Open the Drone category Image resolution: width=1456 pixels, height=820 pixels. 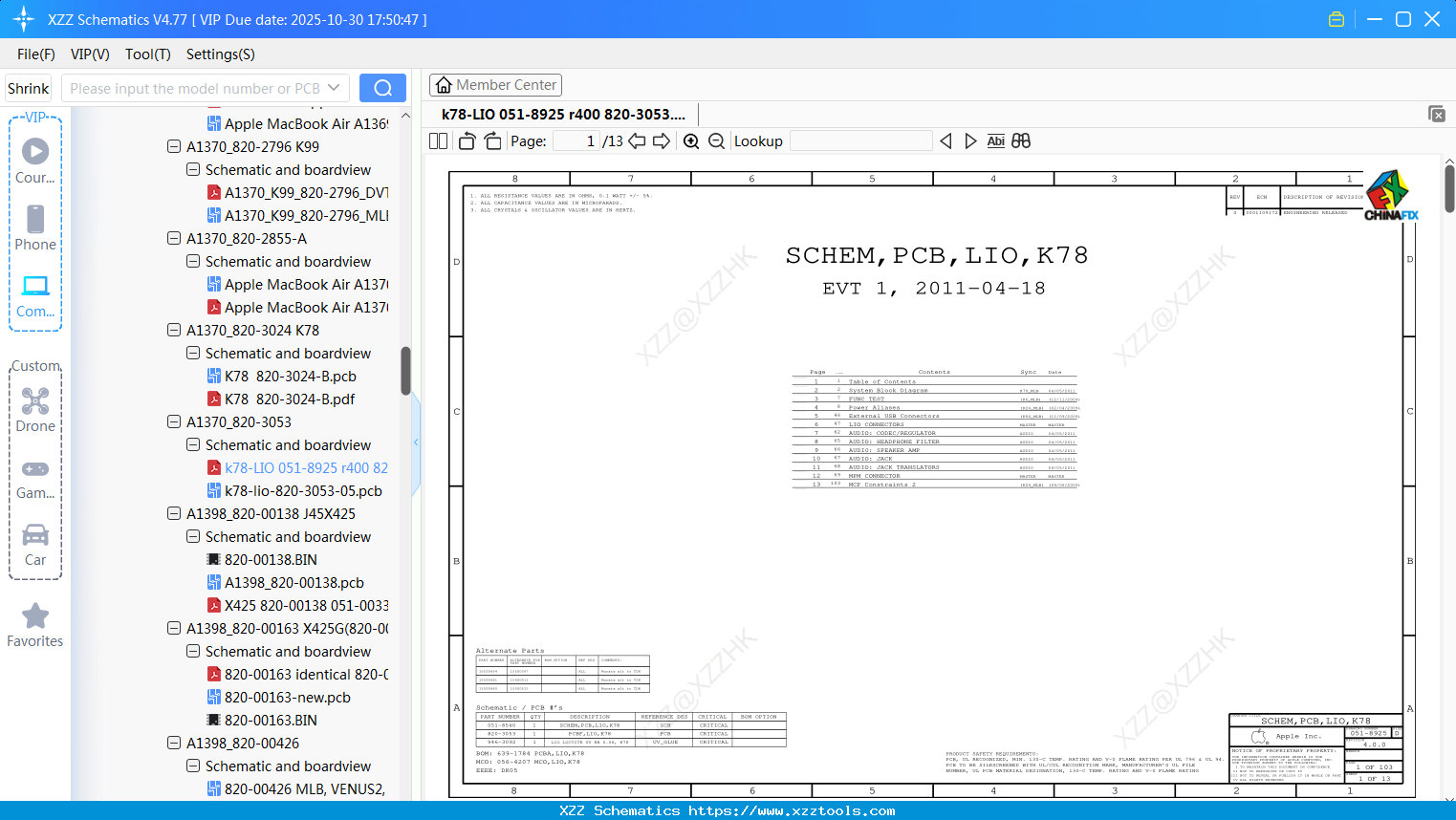[x=35, y=410]
